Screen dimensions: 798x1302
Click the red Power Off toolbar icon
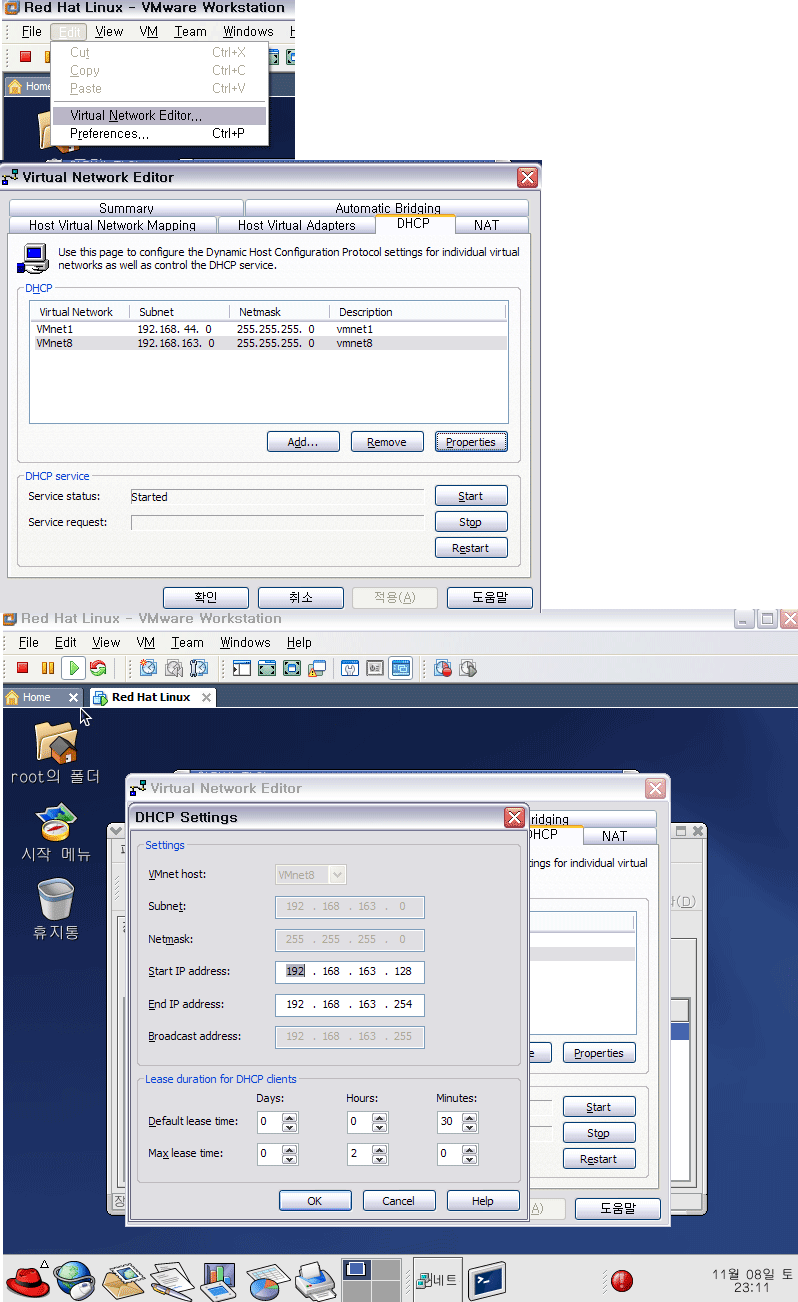click(x=23, y=668)
